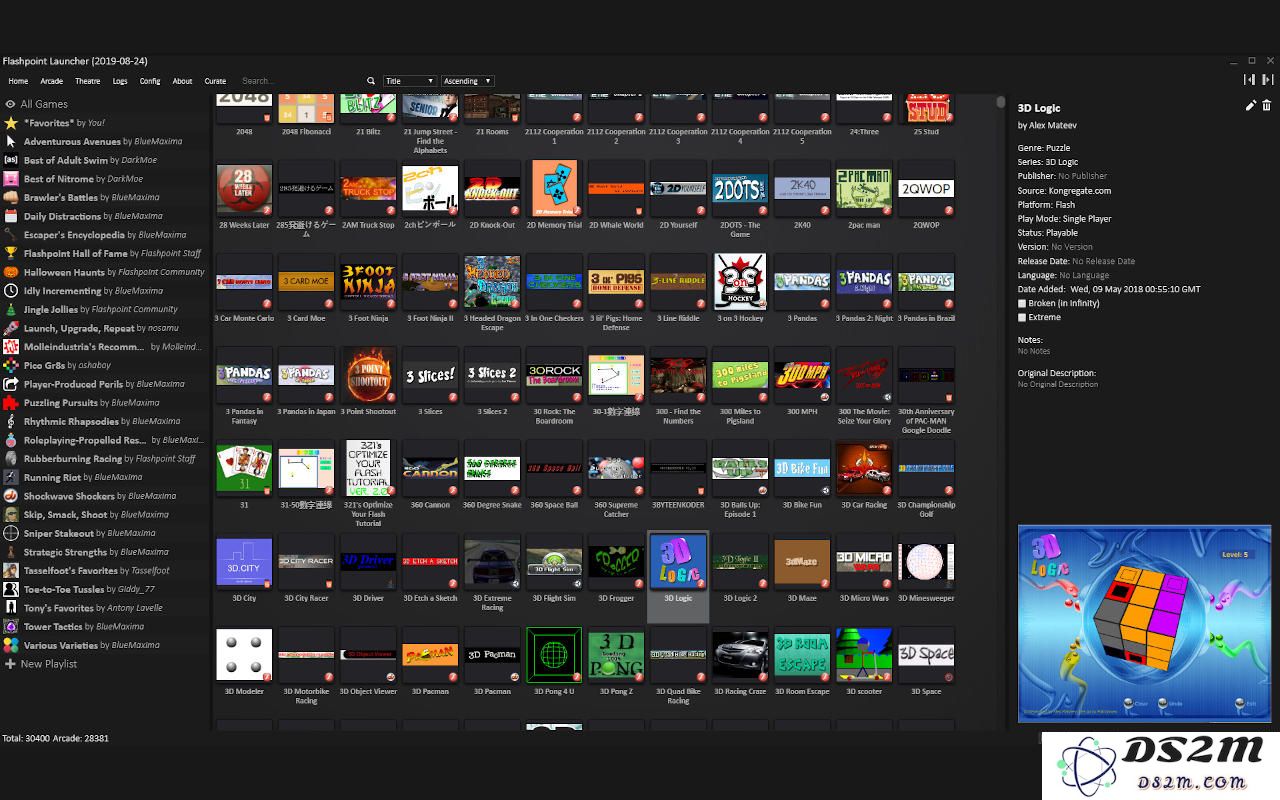Screen dimensions: 1280x800
Task: Open the Flashpoint Hall of Fame trophy playlist
Action: 11,253
